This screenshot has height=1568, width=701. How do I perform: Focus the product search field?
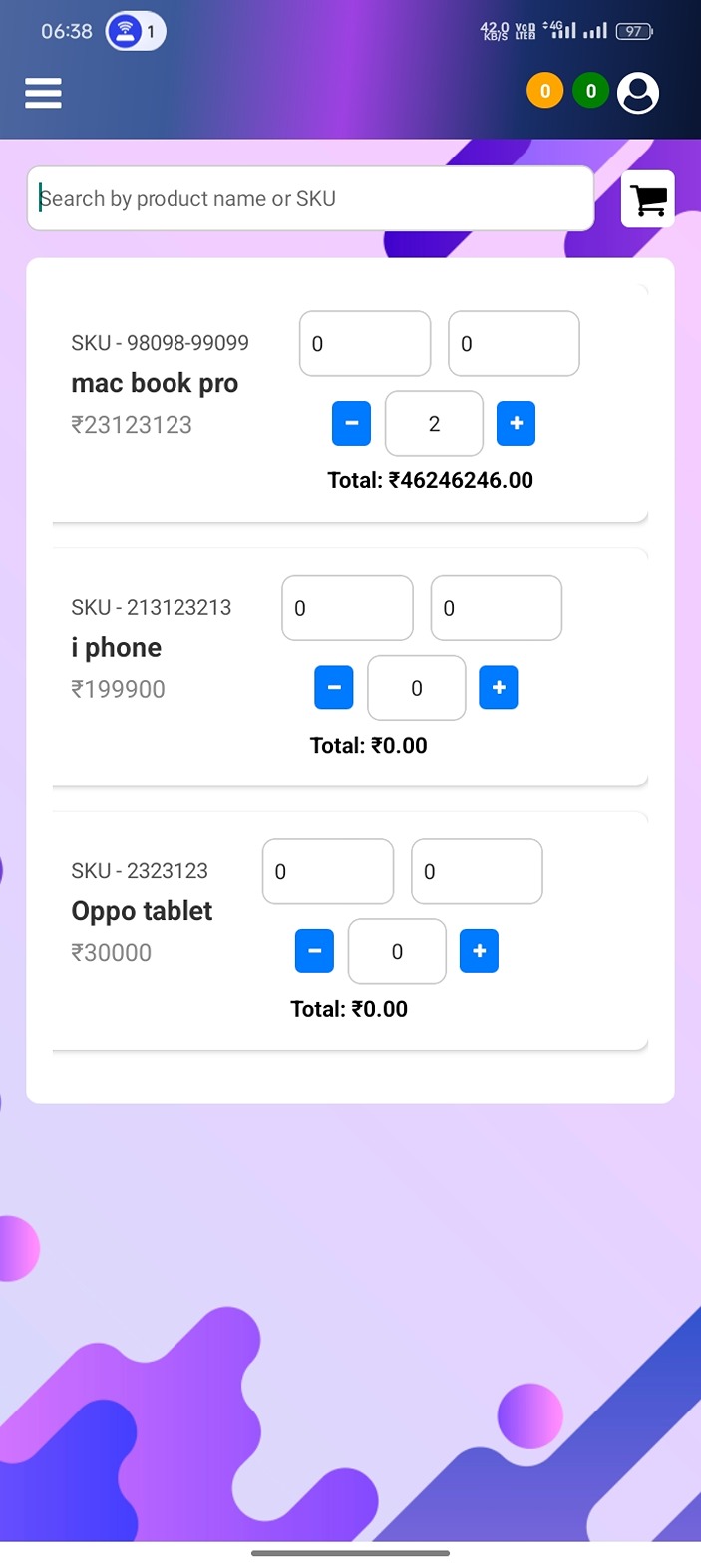(x=310, y=199)
